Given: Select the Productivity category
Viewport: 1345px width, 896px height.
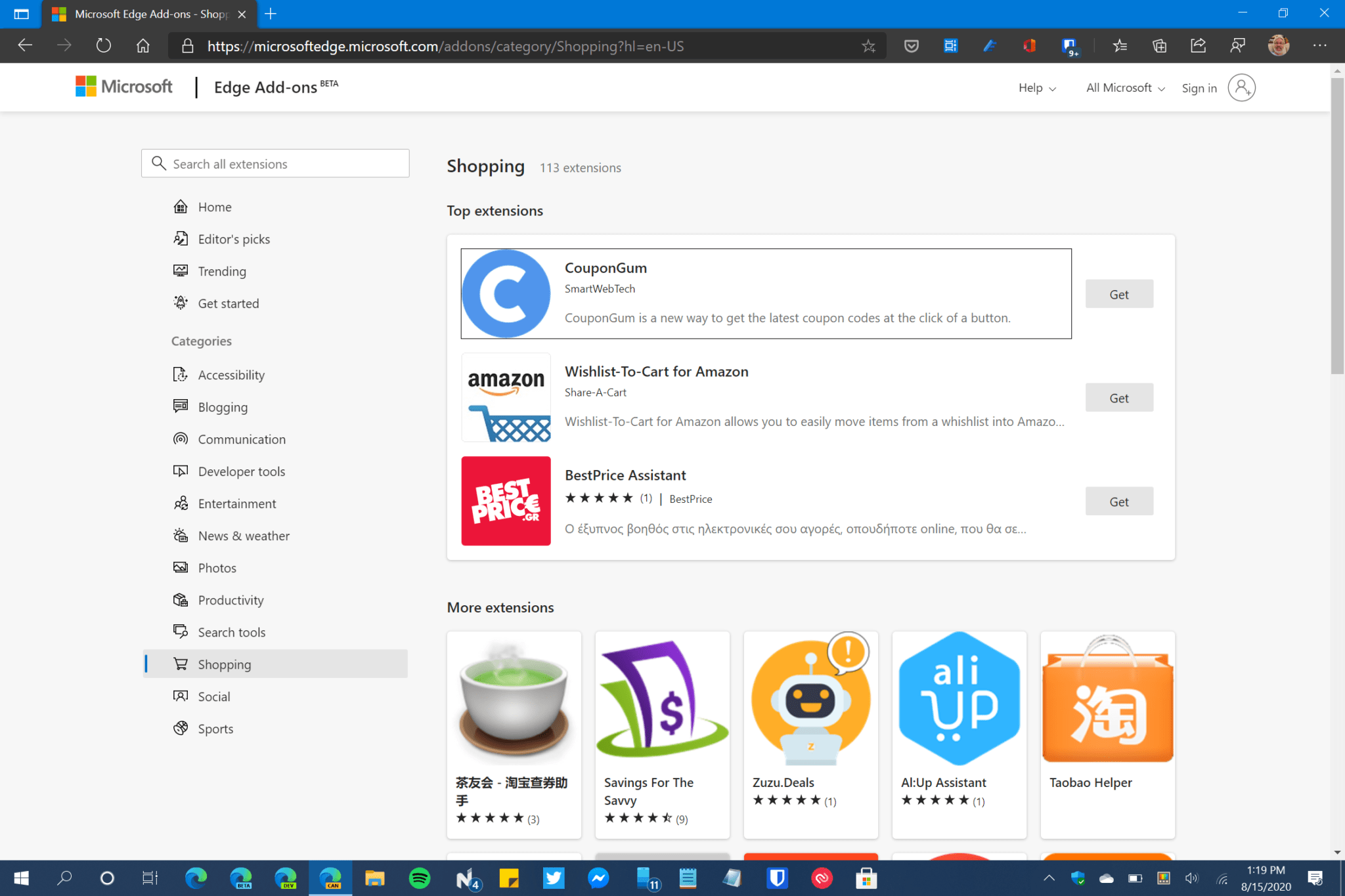Looking at the screenshot, I should pyautogui.click(x=231, y=599).
